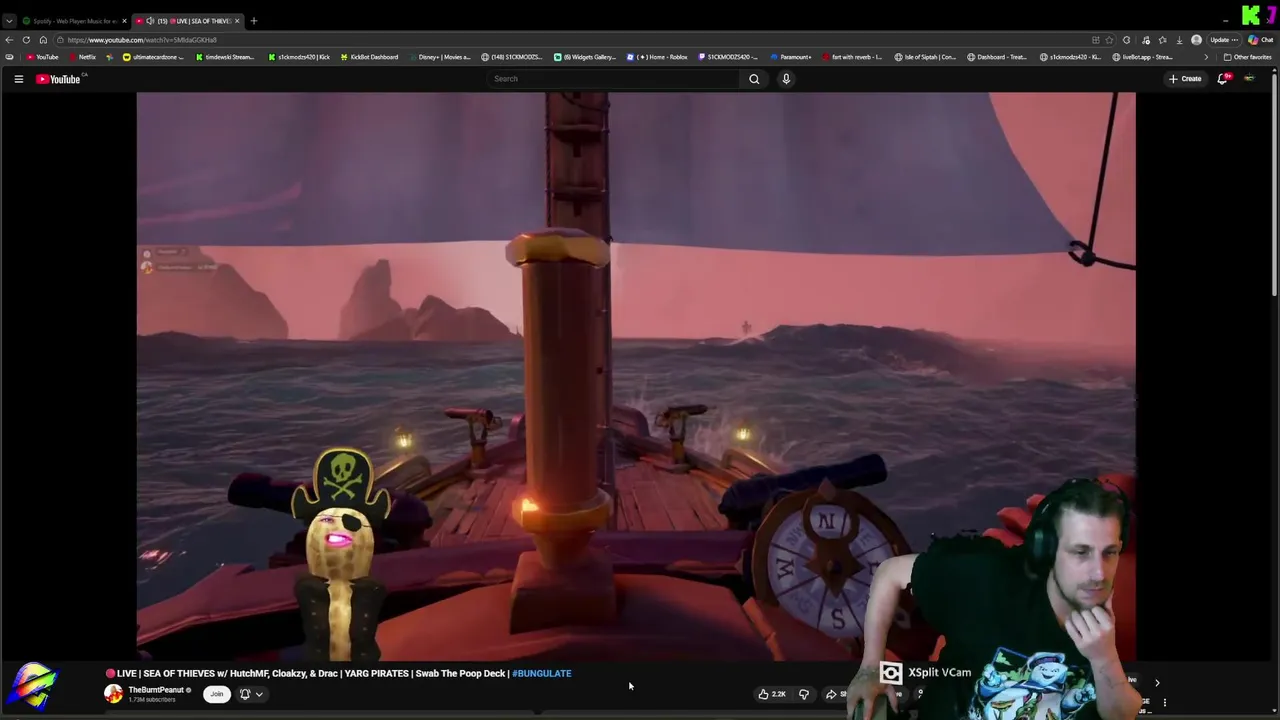
Task: Open browser home page icon
Action: (x=43, y=40)
